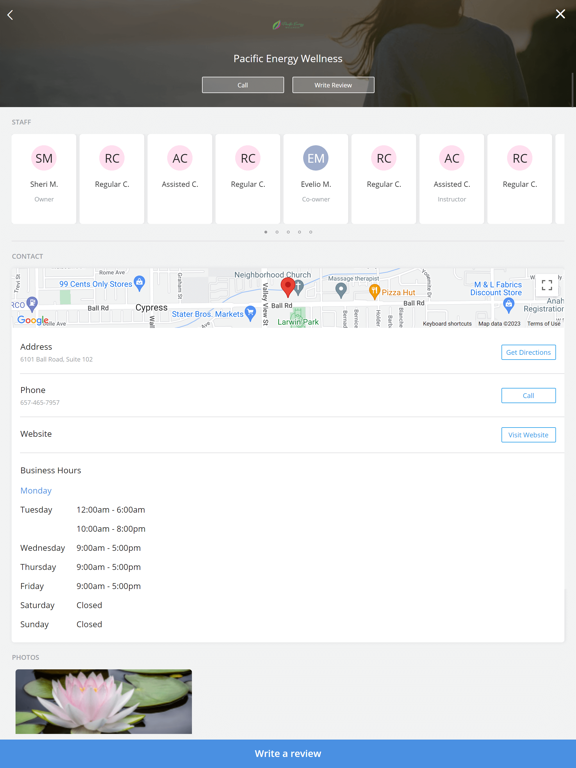The height and width of the screenshot is (768, 576).
Task: Select the EM avatar for Evelio M.
Action: (316, 158)
